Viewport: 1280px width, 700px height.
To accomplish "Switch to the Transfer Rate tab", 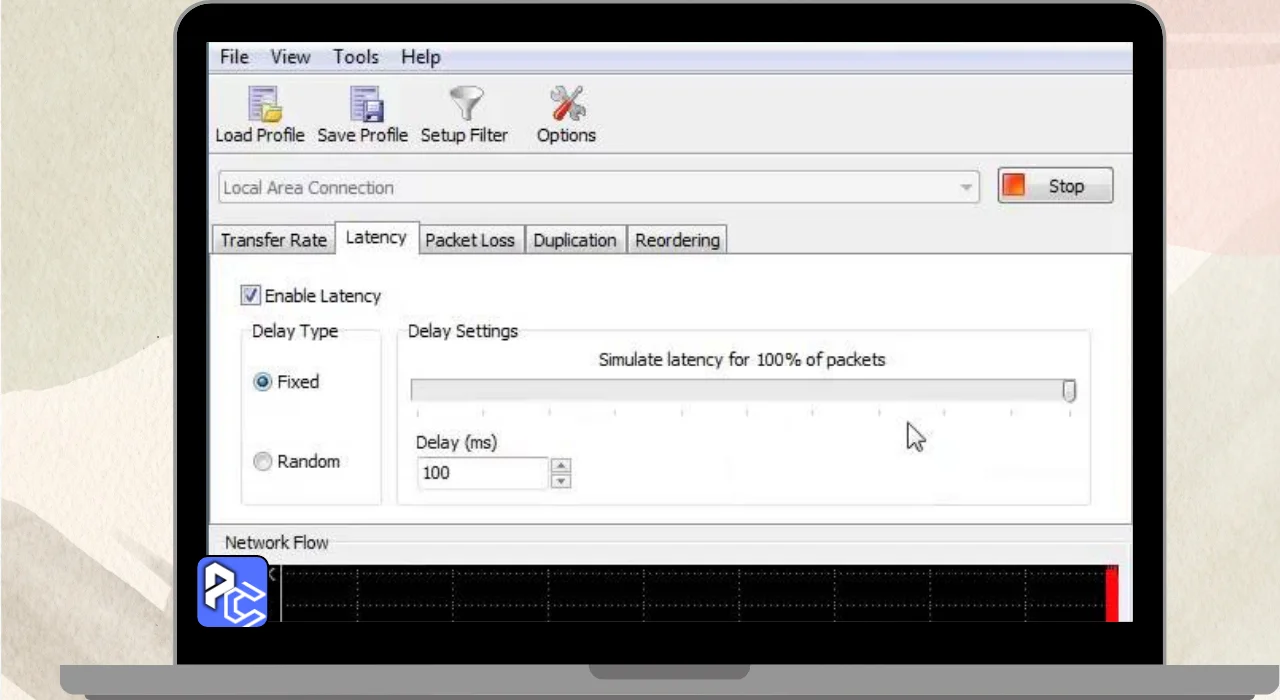I will (x=274, y=240).
